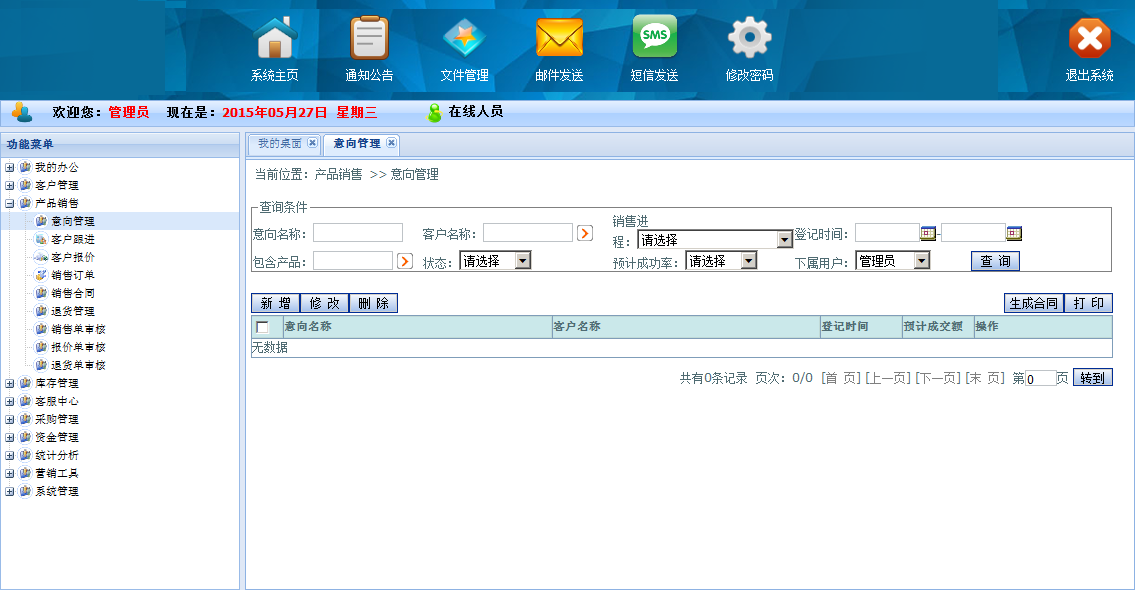Image resolution: width=1135 pixels, height=590 pixels.
Task: Toggle the select-all checkbox in table header
Action: click(x=262, y=327)
